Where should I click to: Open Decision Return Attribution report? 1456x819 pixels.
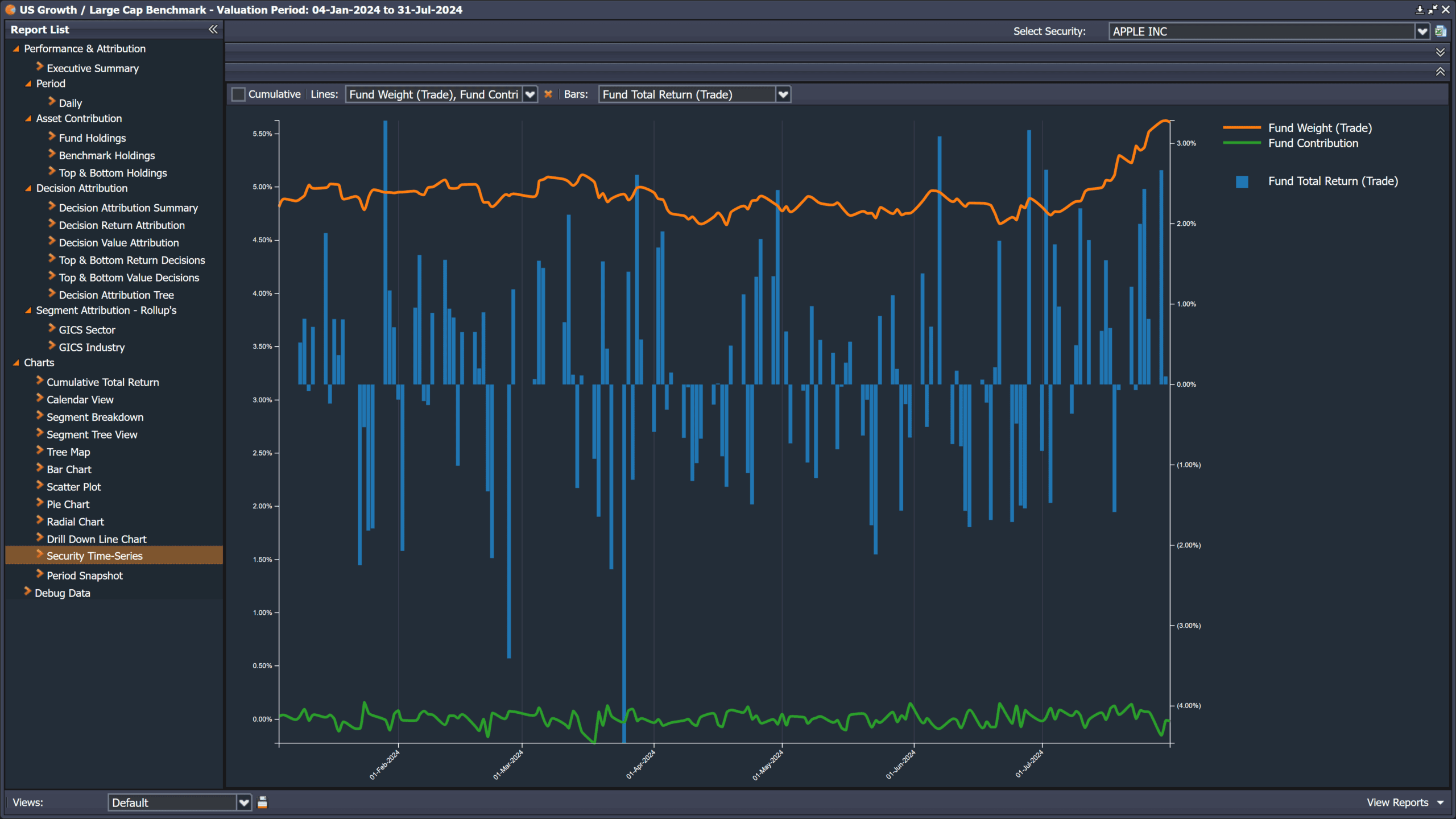click(x=122, y=225)
